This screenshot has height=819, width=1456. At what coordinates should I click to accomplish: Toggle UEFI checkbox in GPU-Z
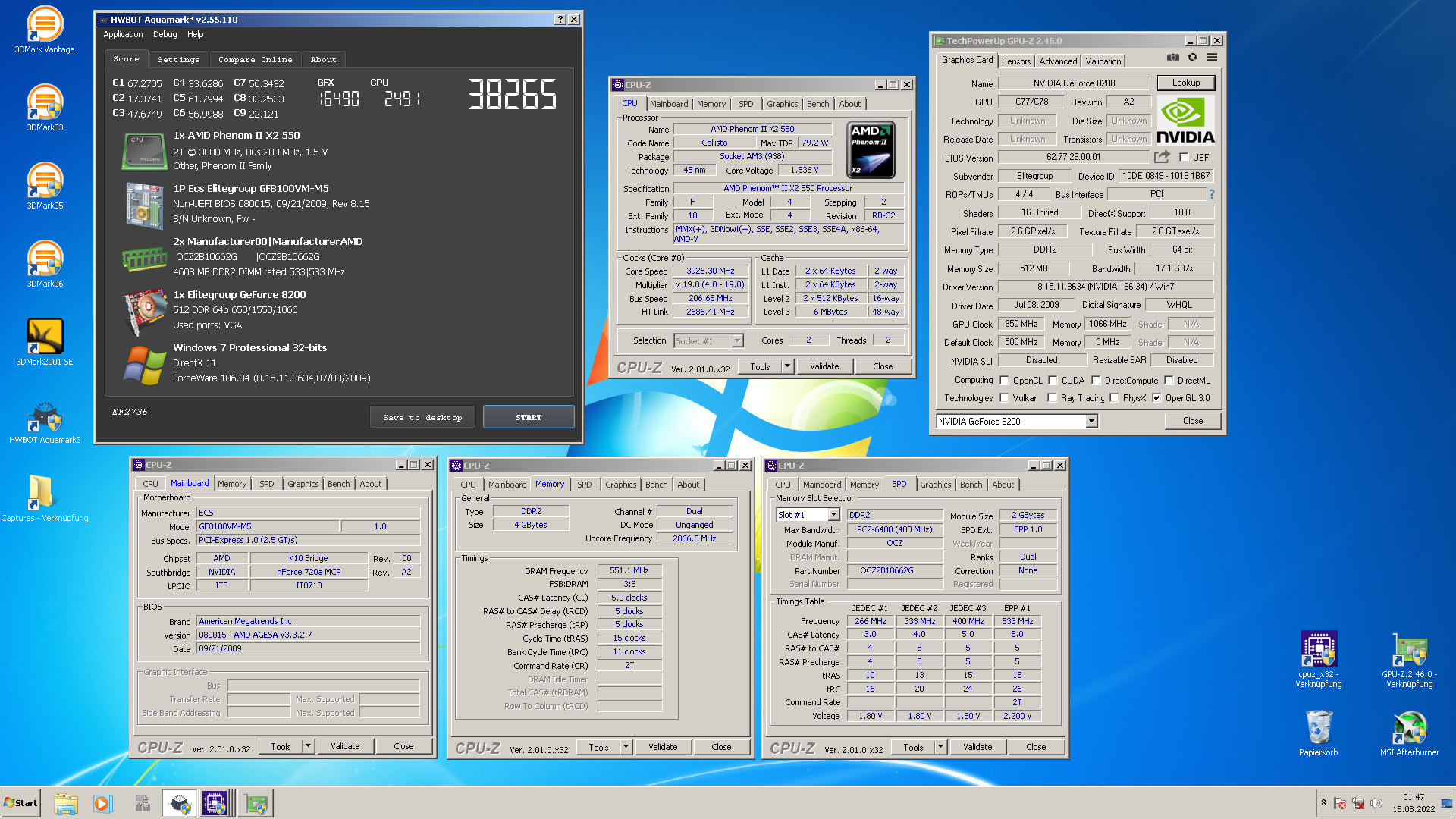(x=1184, y=158)
